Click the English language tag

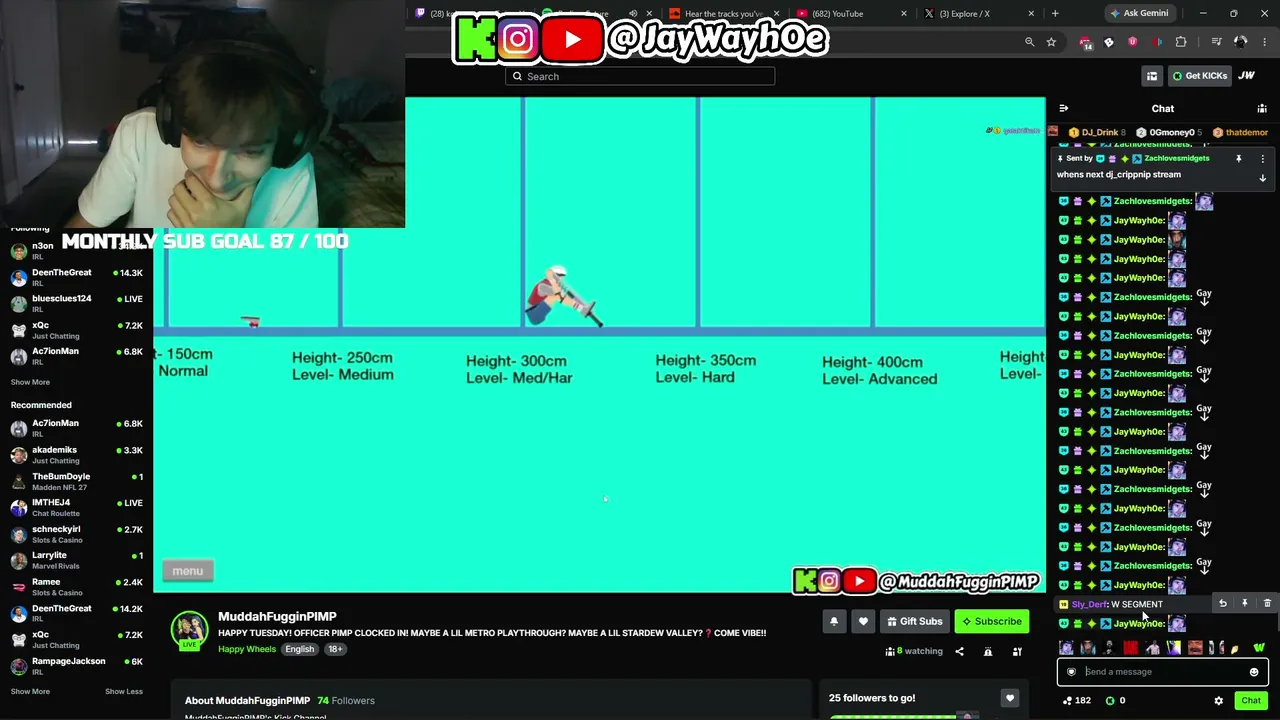point(299,649)
